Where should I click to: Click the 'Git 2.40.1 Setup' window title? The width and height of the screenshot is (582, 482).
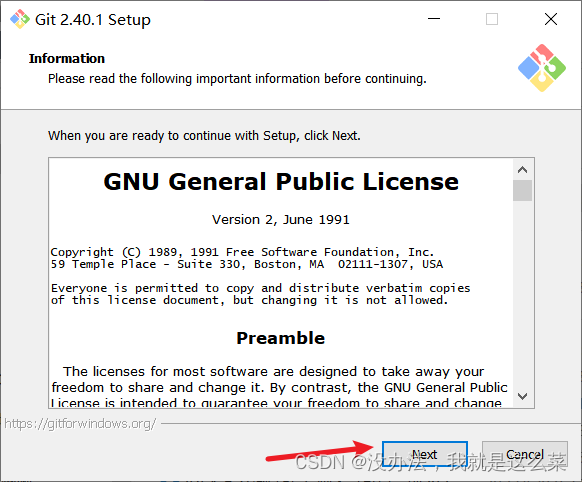click(93, 20)
